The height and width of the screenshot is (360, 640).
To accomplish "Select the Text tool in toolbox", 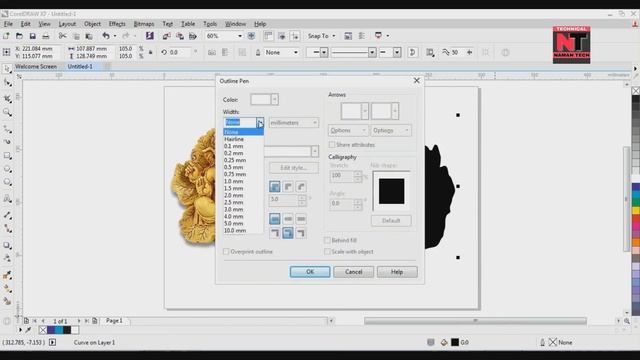I will coord(7,199).
